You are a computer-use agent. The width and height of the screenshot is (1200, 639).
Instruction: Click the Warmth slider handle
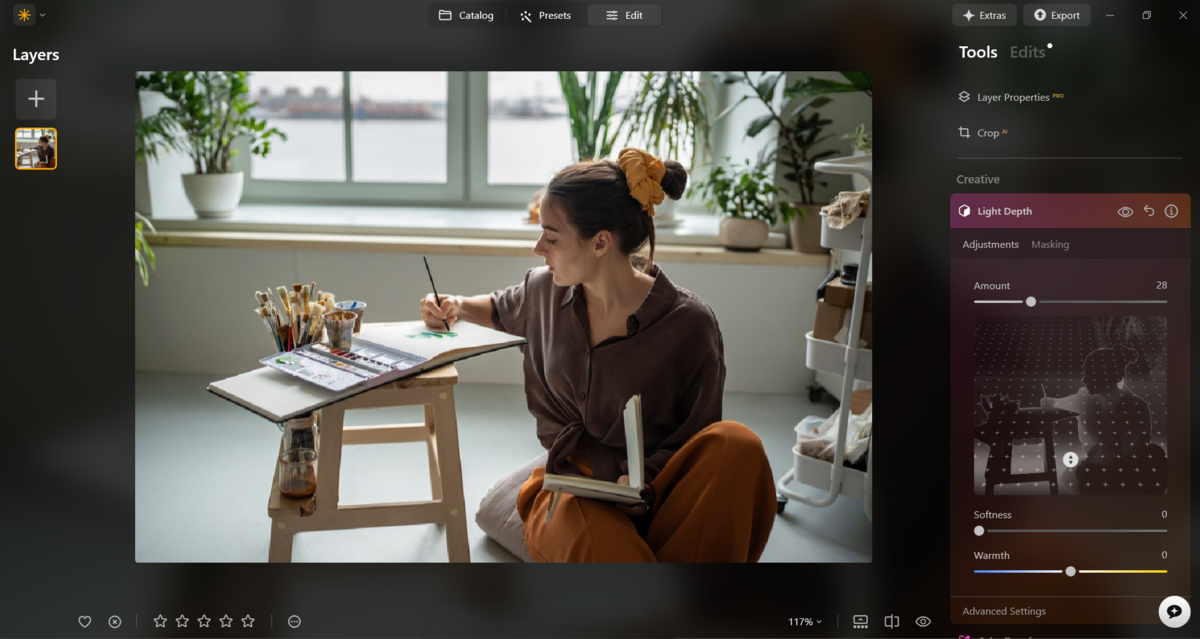pos(1071,571)
